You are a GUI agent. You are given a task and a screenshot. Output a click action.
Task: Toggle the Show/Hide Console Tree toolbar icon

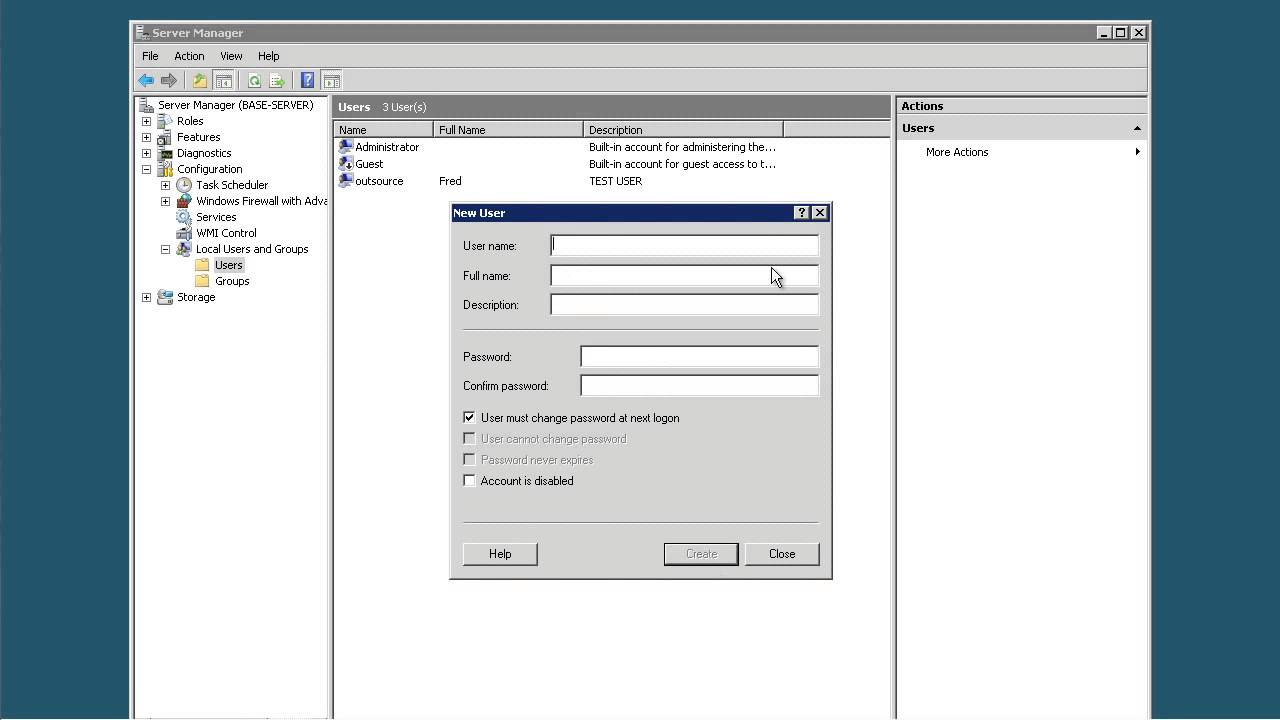pos(224,81)
